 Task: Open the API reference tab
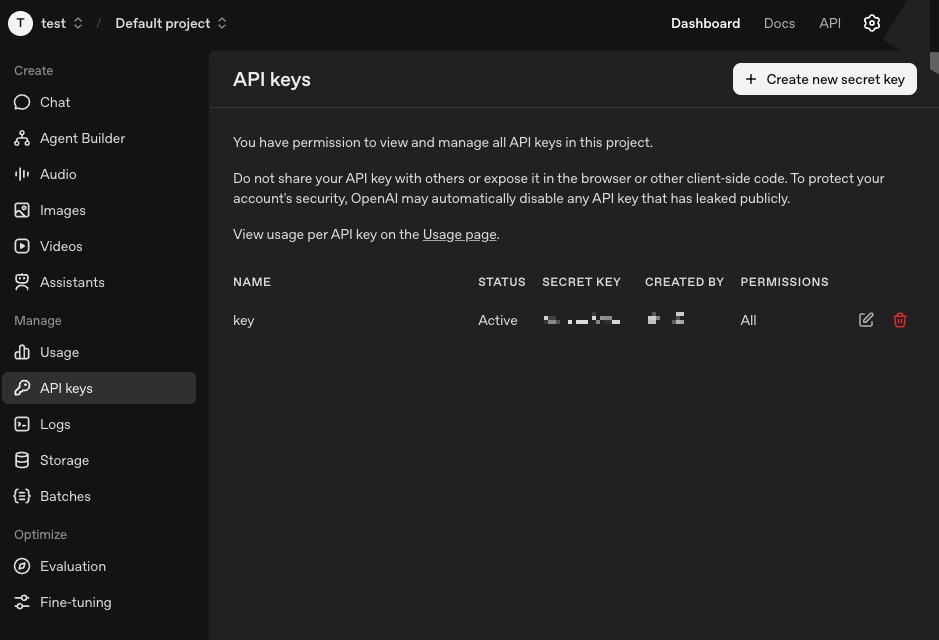coord(830,23)
